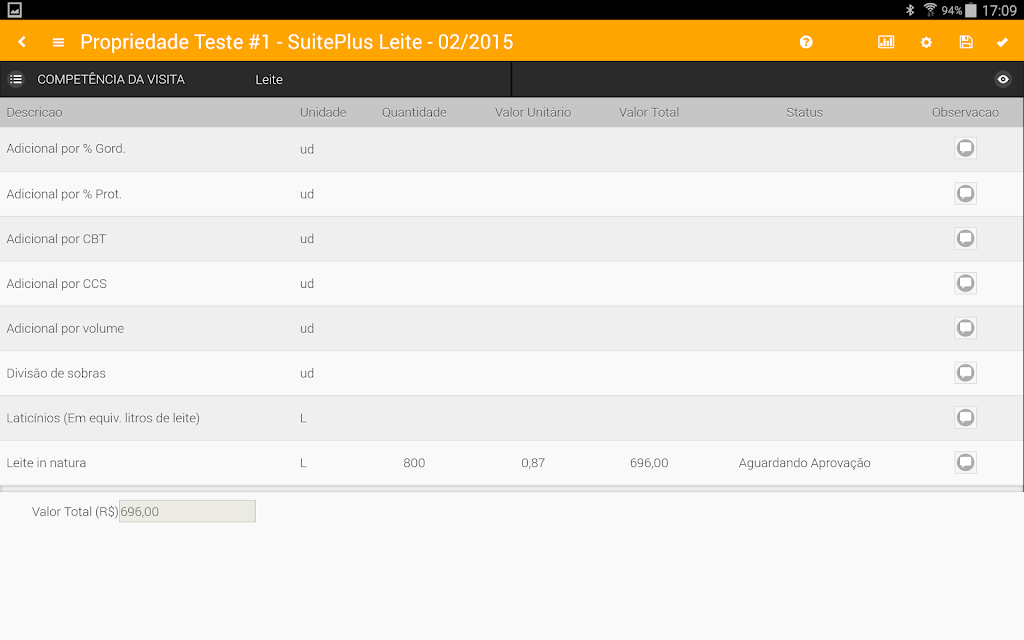Click Aguardando Aprovação status

805,463
